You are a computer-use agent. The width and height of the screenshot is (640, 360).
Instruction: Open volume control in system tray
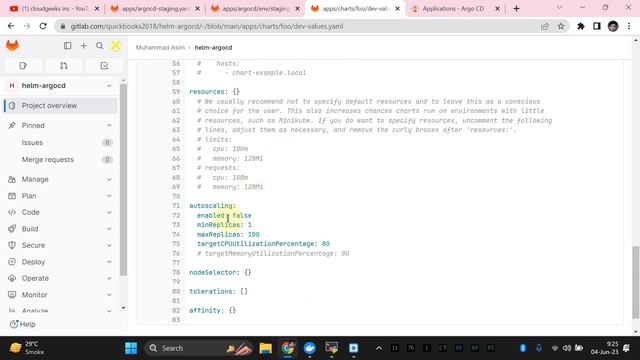click(567, 348)
